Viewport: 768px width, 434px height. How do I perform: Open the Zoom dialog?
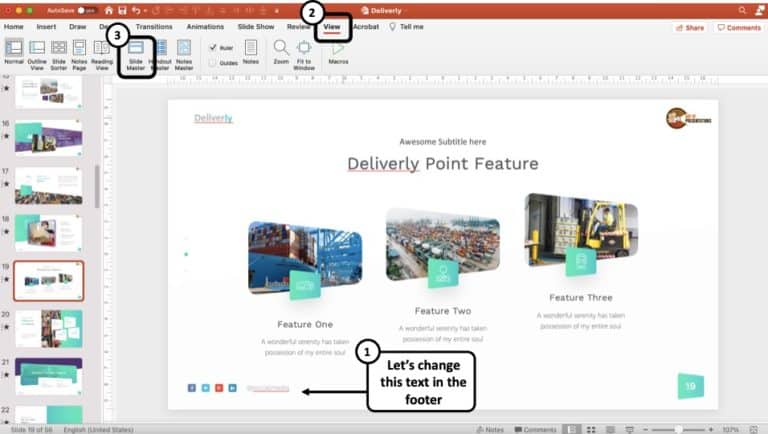click(x=281, y=52)
